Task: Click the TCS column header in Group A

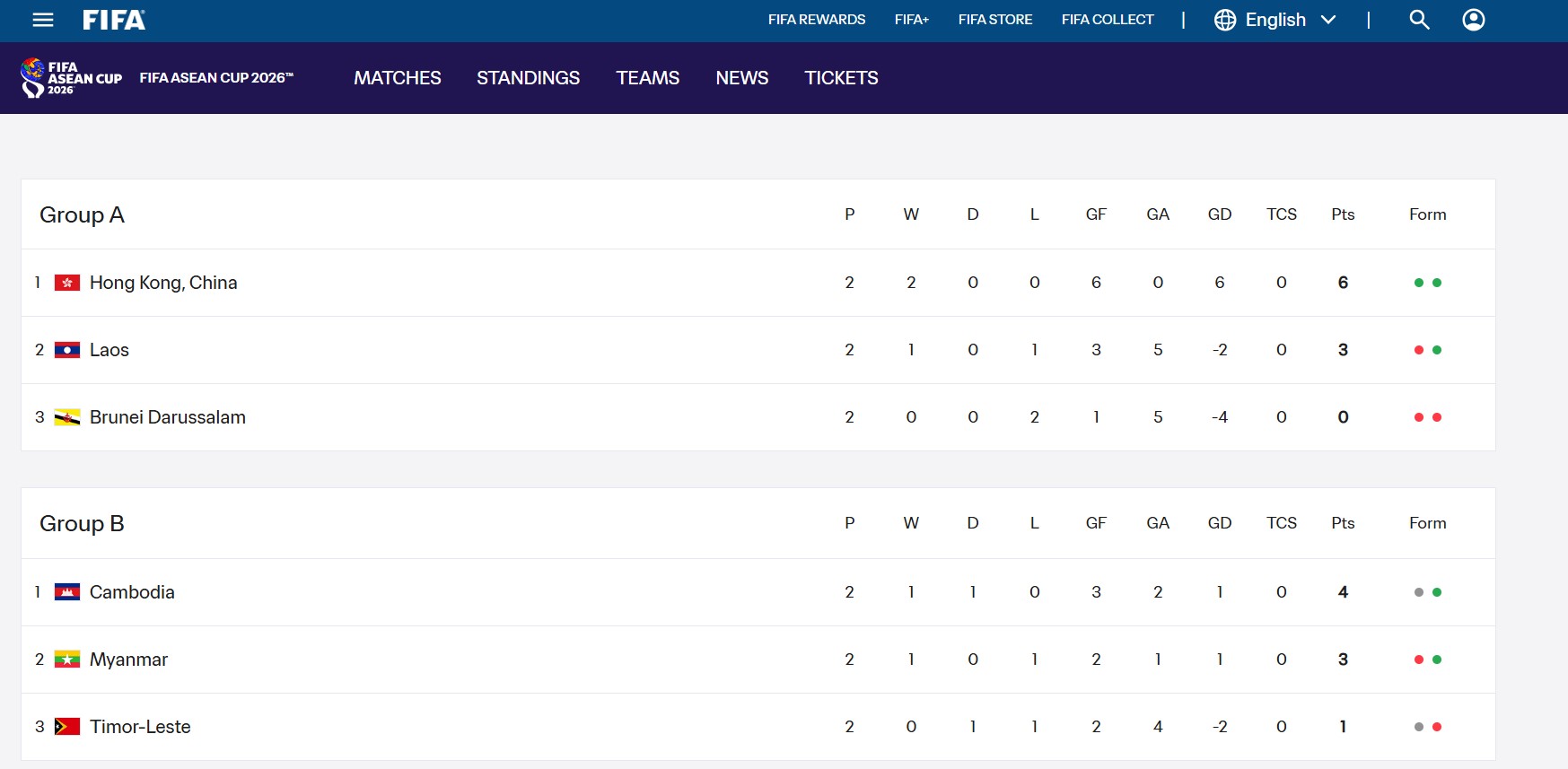Action: click(1282, 214)
